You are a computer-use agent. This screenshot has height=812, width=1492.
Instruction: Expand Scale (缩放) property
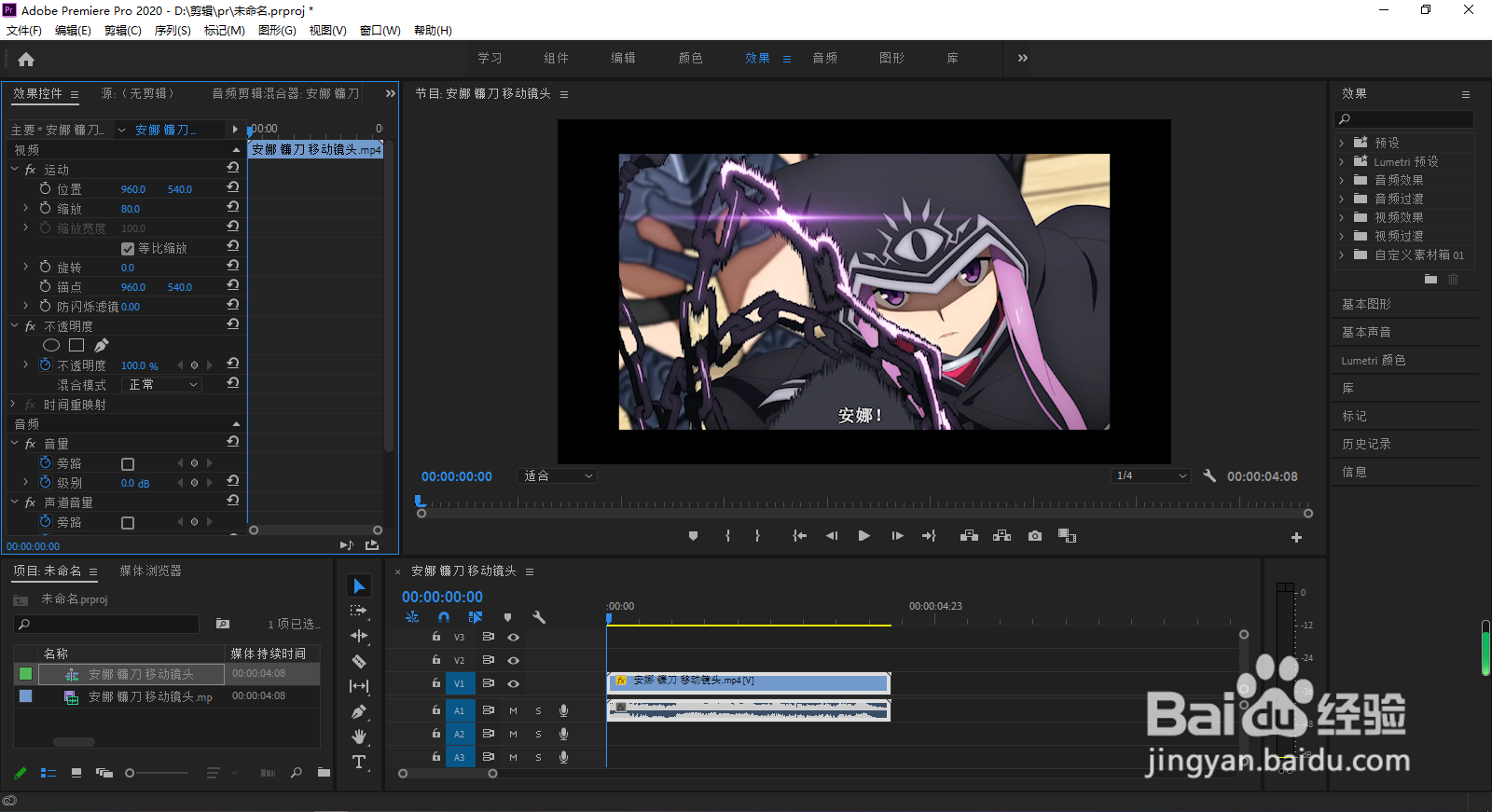point(25,208)
